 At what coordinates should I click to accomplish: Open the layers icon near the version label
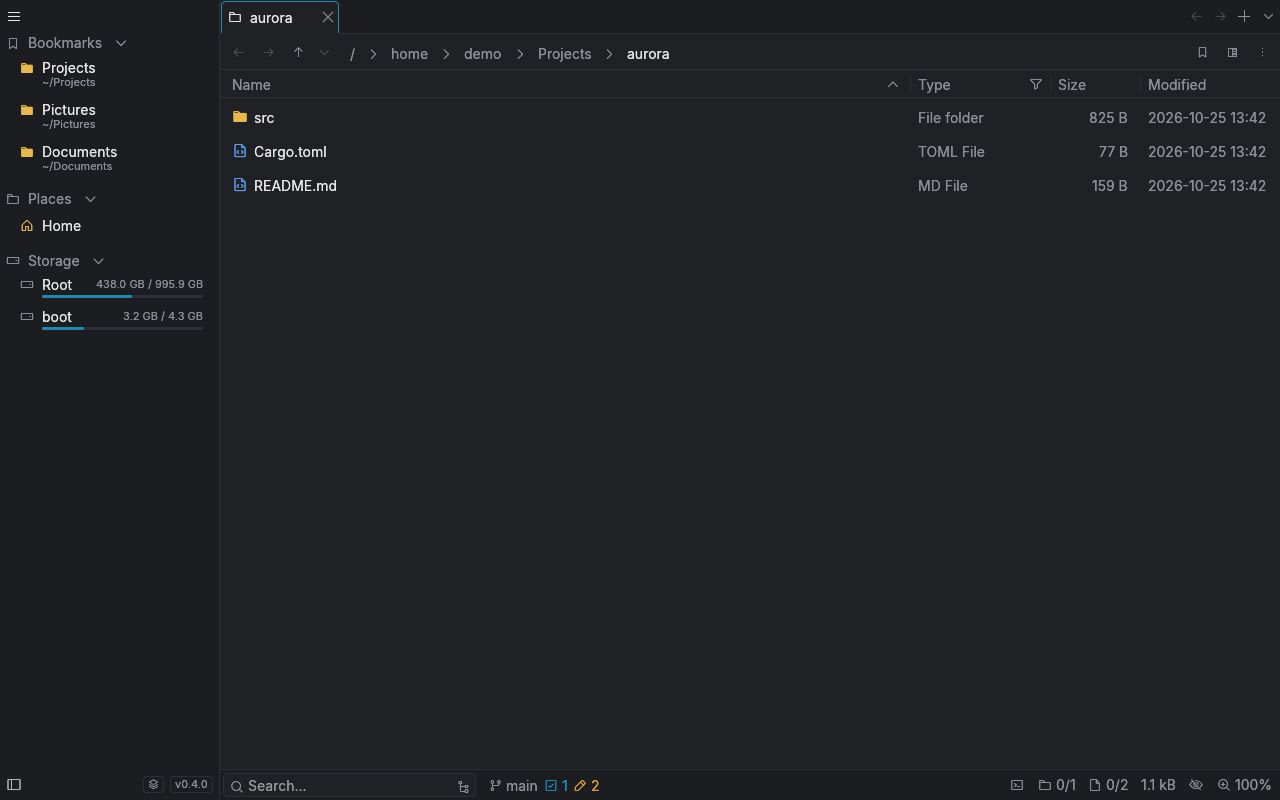[x=153, y=785]
